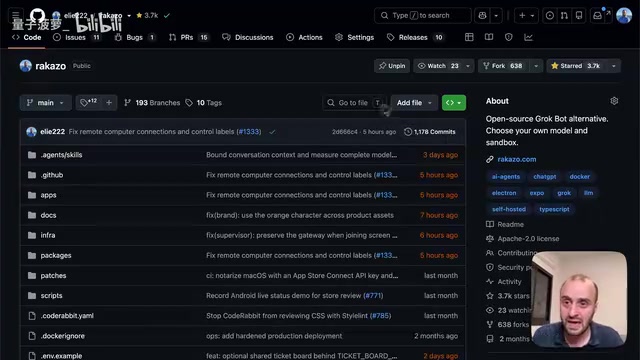Image resolution: width=640 pixels, height=360 pixels.
Task: Expand the main branch selector
Action: coord(45,103)
